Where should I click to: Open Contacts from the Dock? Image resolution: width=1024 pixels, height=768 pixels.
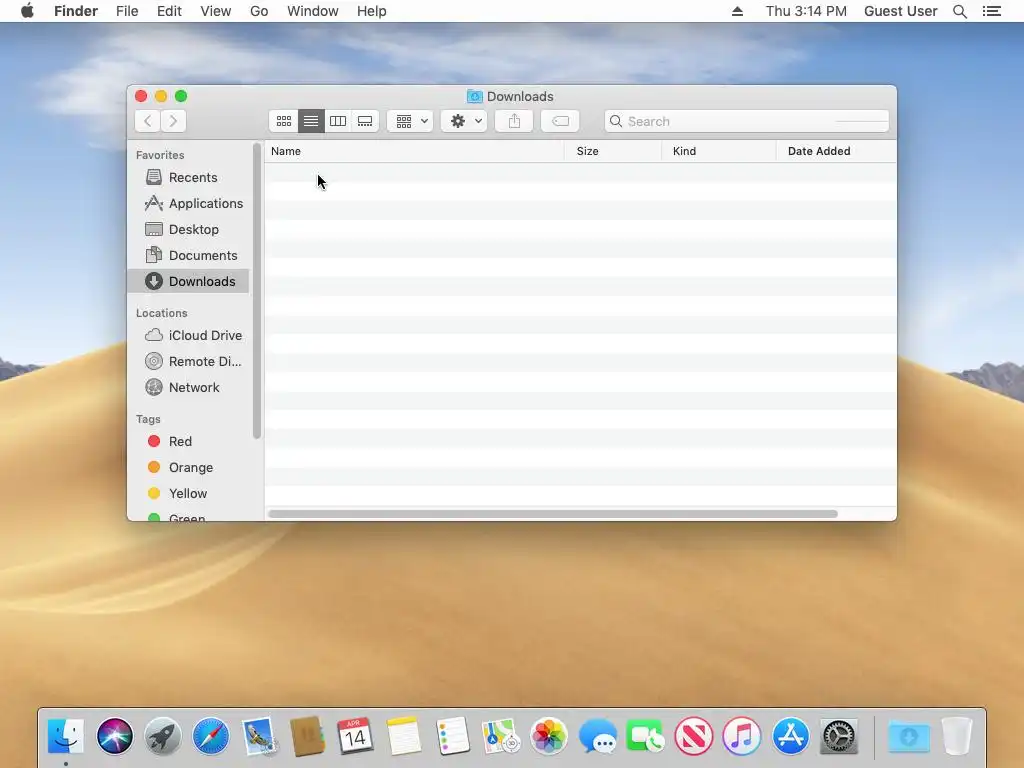(x=308, y=736)
